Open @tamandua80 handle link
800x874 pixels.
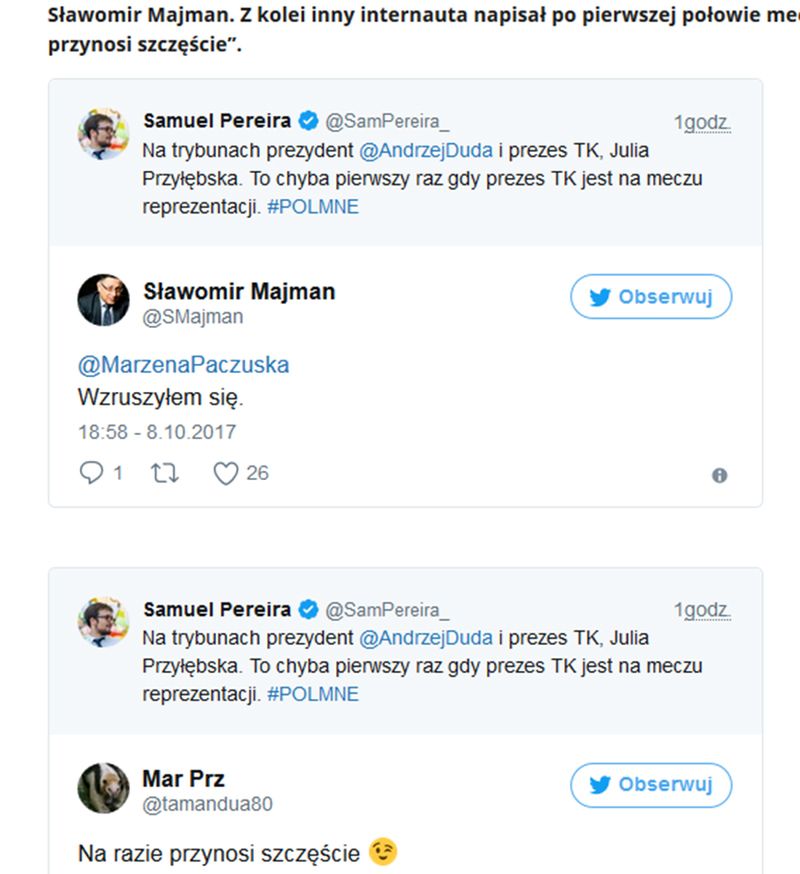click(x=208, y=804)
